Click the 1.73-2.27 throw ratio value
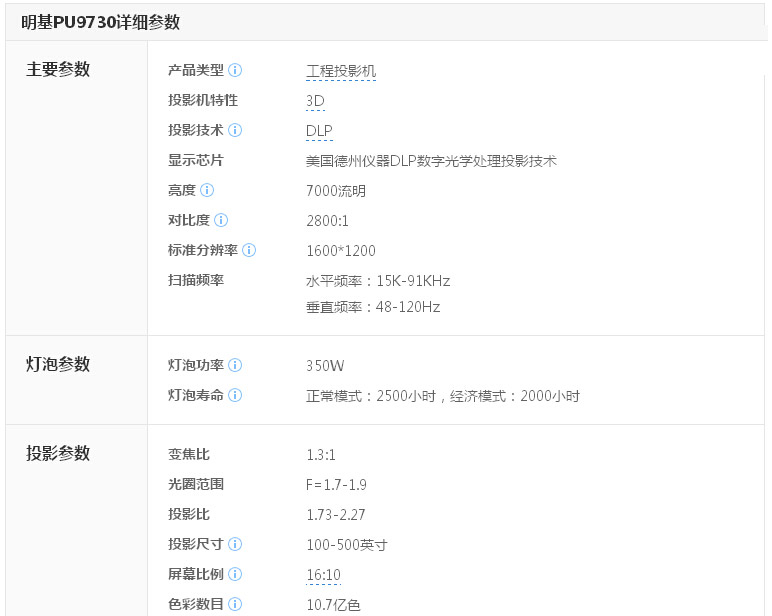Image resolution: width=772 pixels, height=616 pixels. tap(336, 515)
